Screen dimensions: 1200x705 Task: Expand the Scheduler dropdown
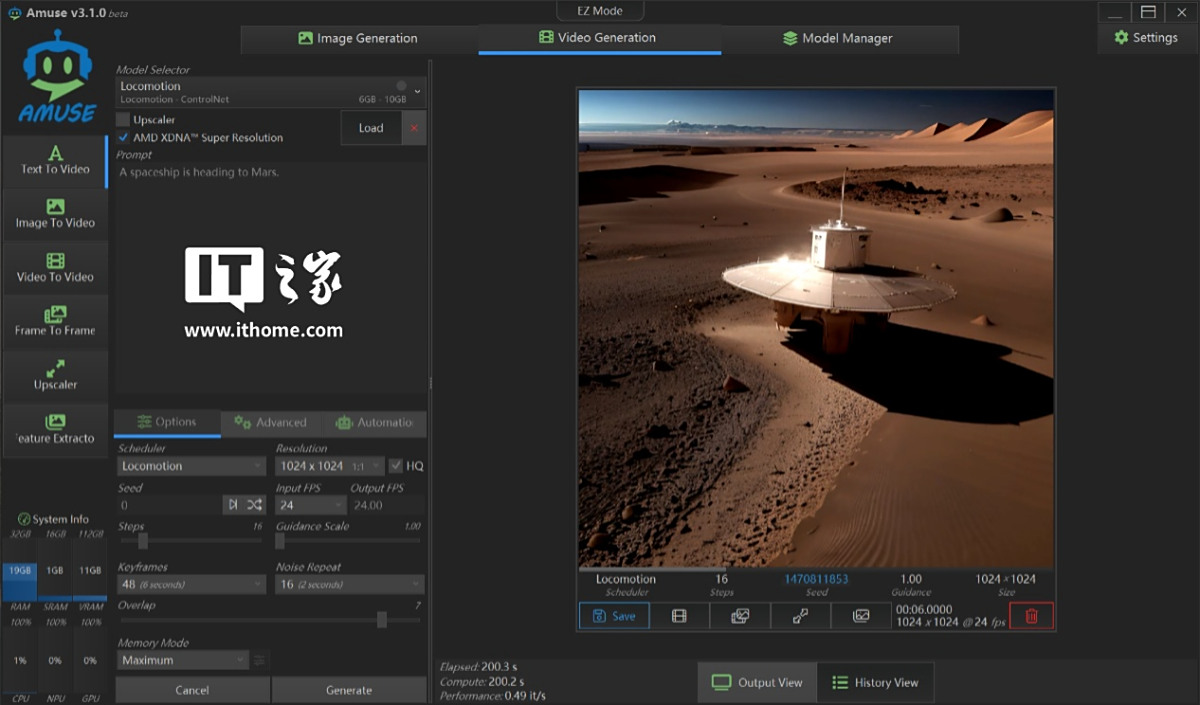[191, 466]
